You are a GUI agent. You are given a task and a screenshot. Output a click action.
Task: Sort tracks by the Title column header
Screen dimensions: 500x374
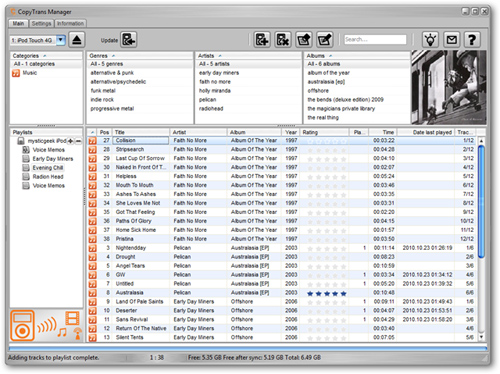(141, 132)
